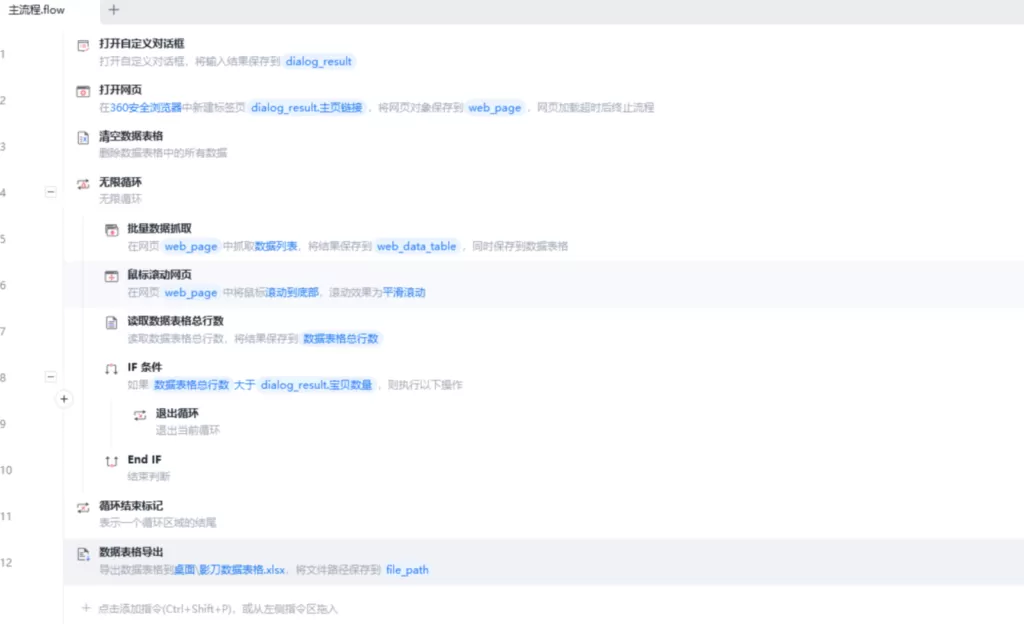This screenshot has height=624, width=1024.
Task: Click the 鼠标滚动网页 scroll step icon
Action: coord(110,276)
